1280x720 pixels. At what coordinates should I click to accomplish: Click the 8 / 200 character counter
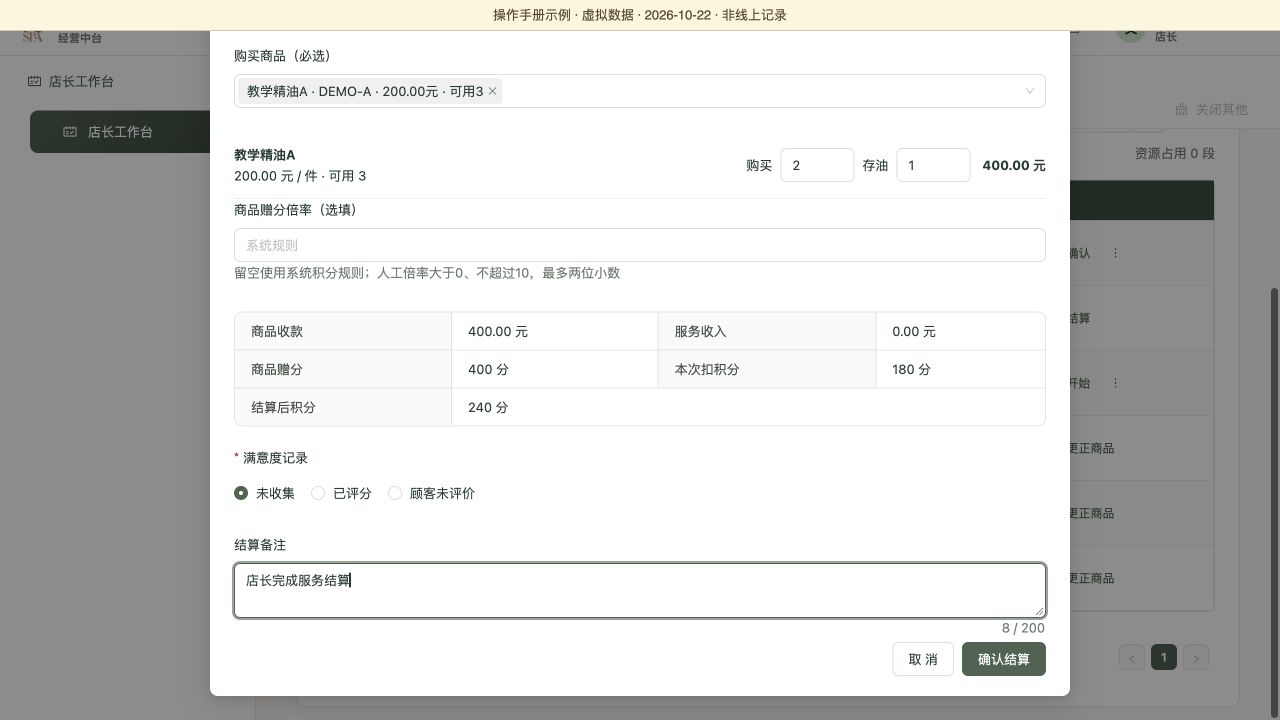[1023, 628]
